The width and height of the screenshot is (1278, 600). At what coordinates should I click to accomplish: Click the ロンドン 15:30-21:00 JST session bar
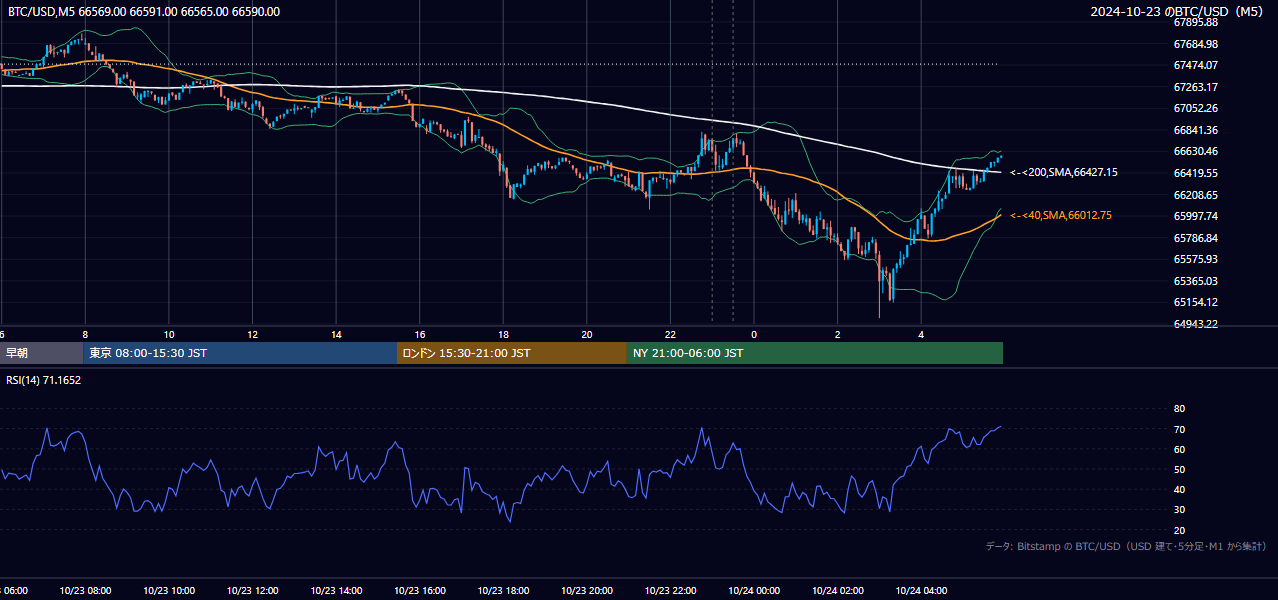[x=512, y=353]
